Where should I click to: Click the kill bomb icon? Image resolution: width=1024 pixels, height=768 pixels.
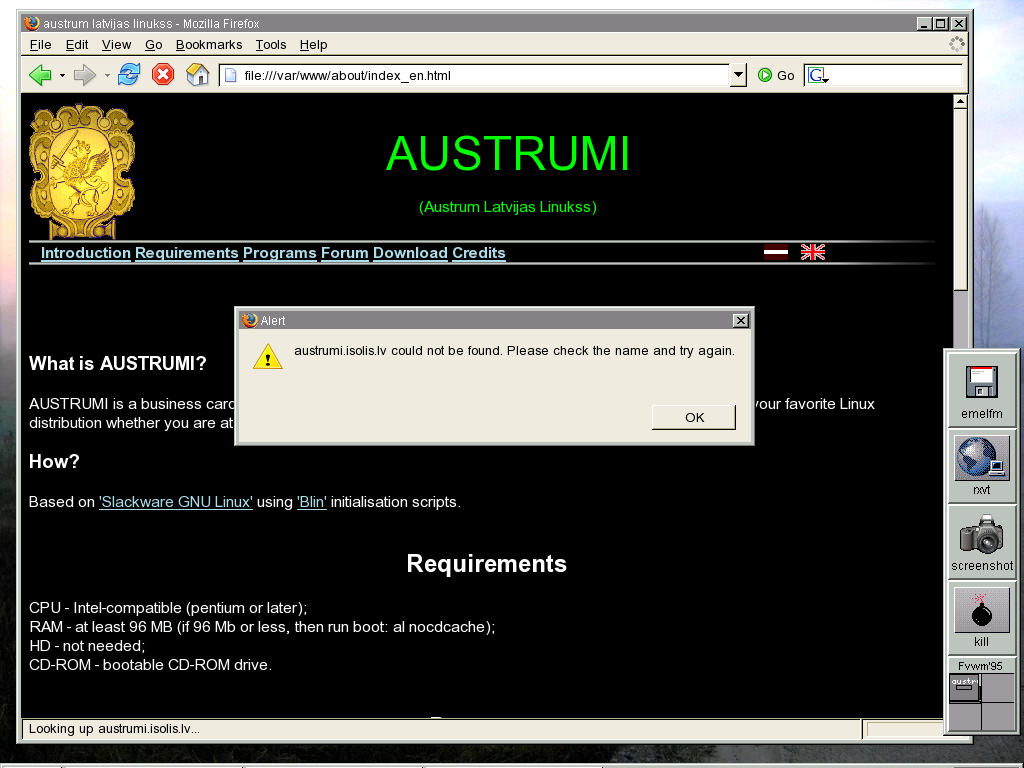tap(982, 618)
